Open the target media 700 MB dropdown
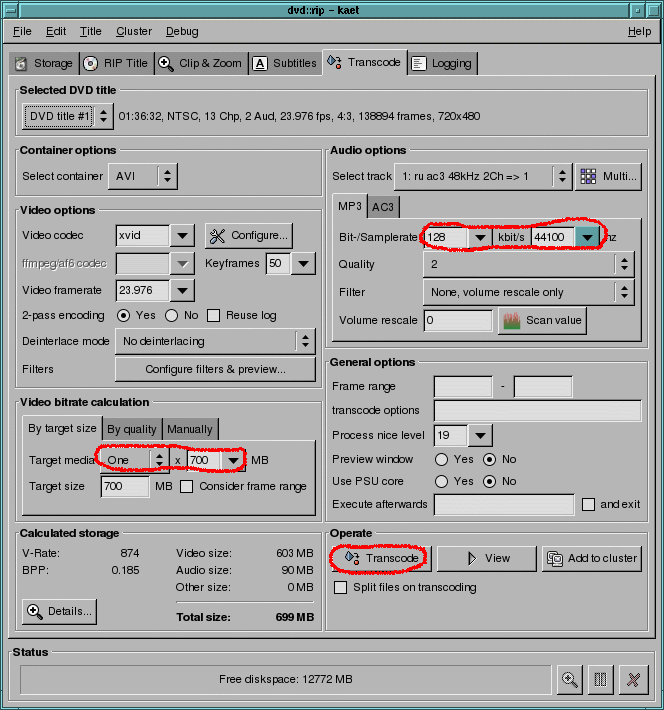 point(233,461)
